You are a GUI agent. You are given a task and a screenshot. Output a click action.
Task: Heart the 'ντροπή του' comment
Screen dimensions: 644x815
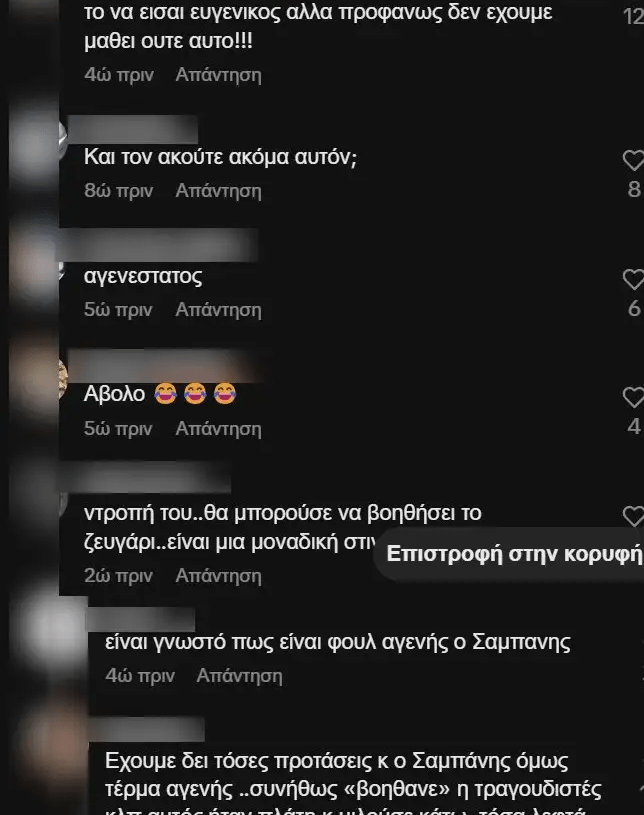click(x=634, y=516)
